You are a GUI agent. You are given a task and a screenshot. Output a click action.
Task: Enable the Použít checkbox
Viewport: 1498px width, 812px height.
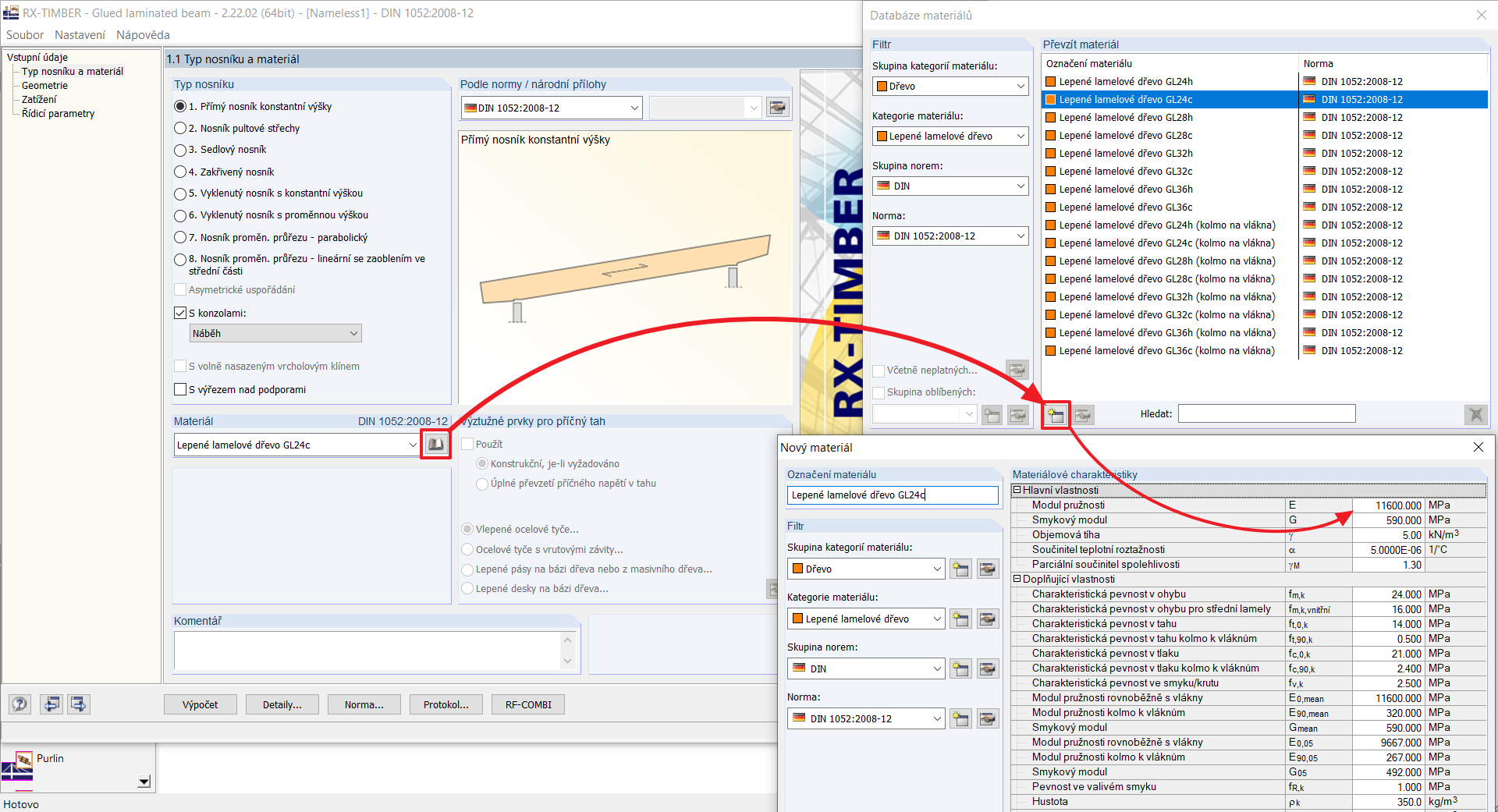[468, 444]
